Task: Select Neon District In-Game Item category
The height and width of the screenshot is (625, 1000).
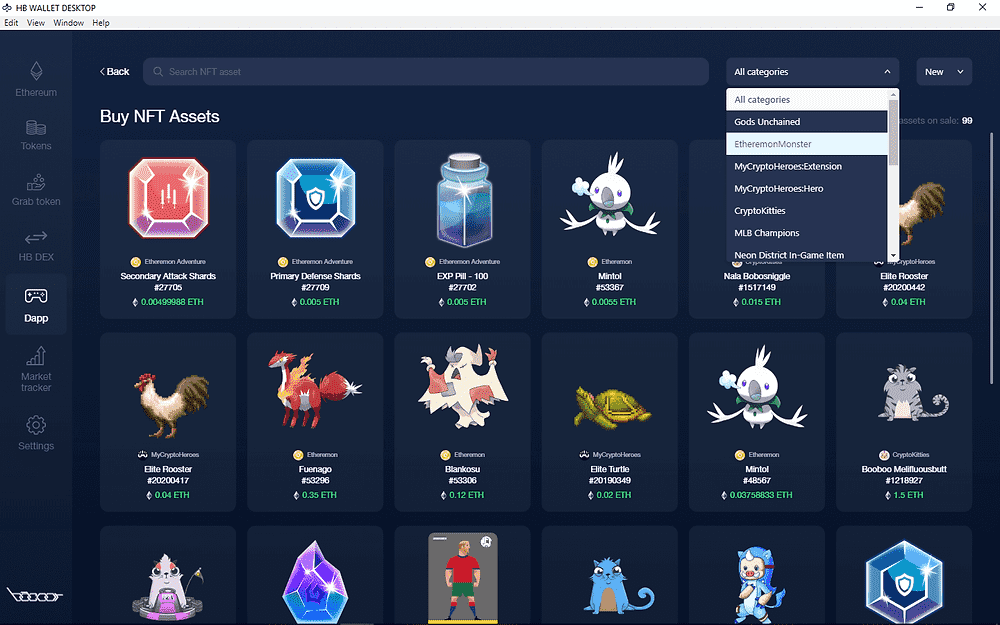Action: point(806,254)
